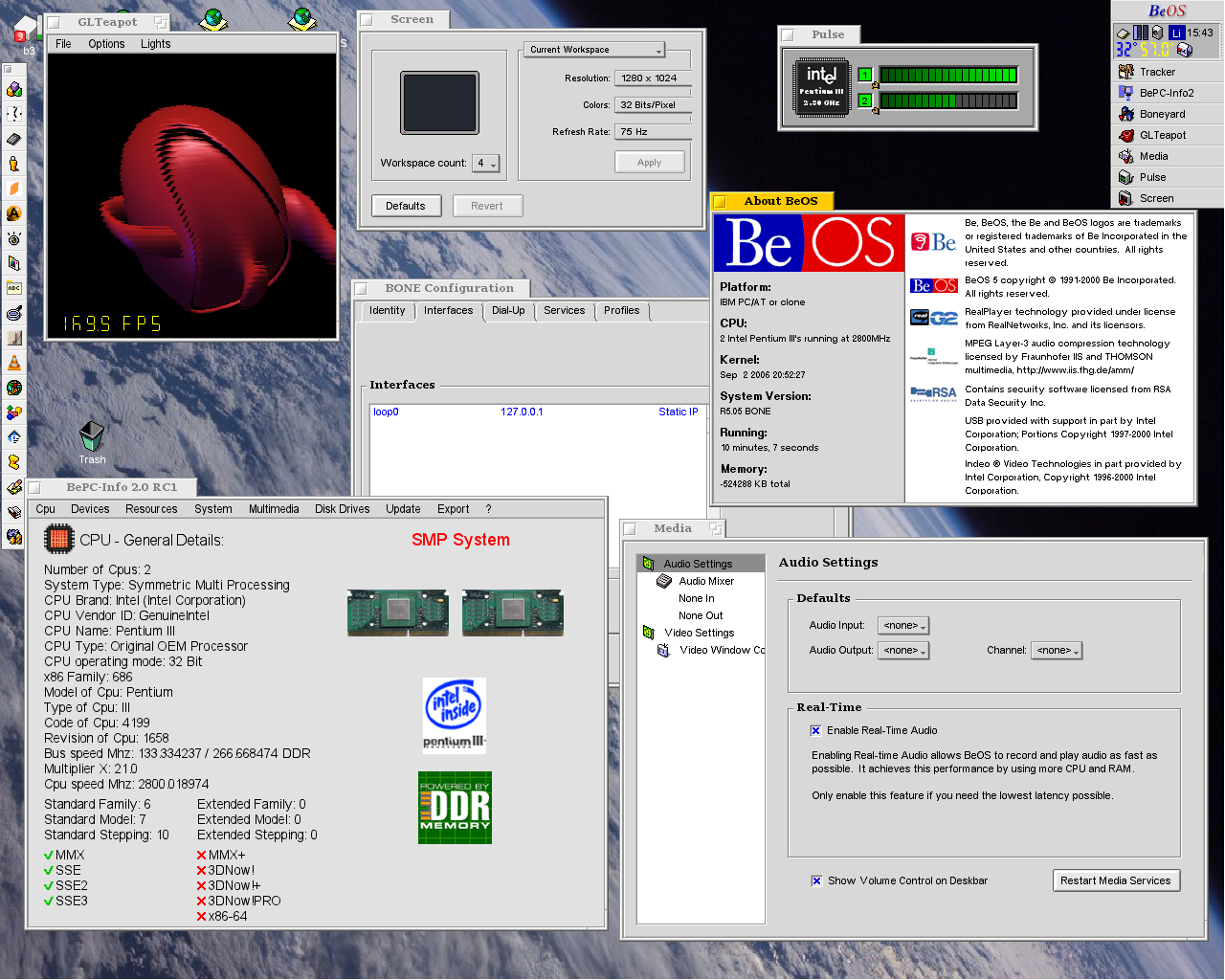Screen dimensions: 1225x980
Task: Disable the Enable Real-Time Audio checkbox
Action: coord(816,730)
